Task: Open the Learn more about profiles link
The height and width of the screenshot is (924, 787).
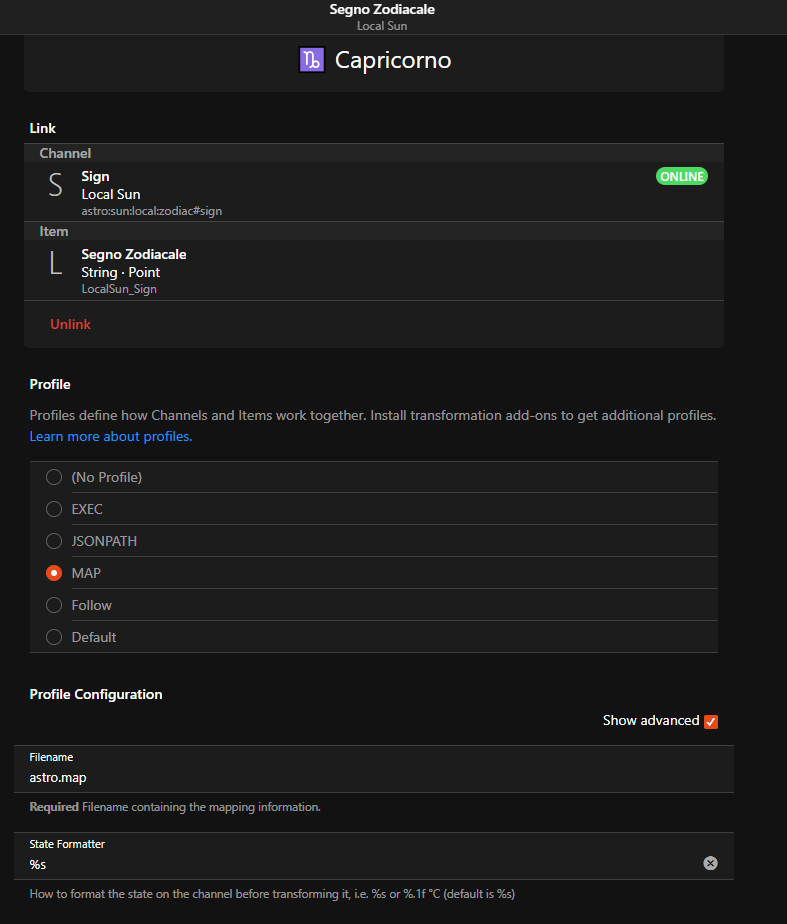Action: tap(110, 437)
